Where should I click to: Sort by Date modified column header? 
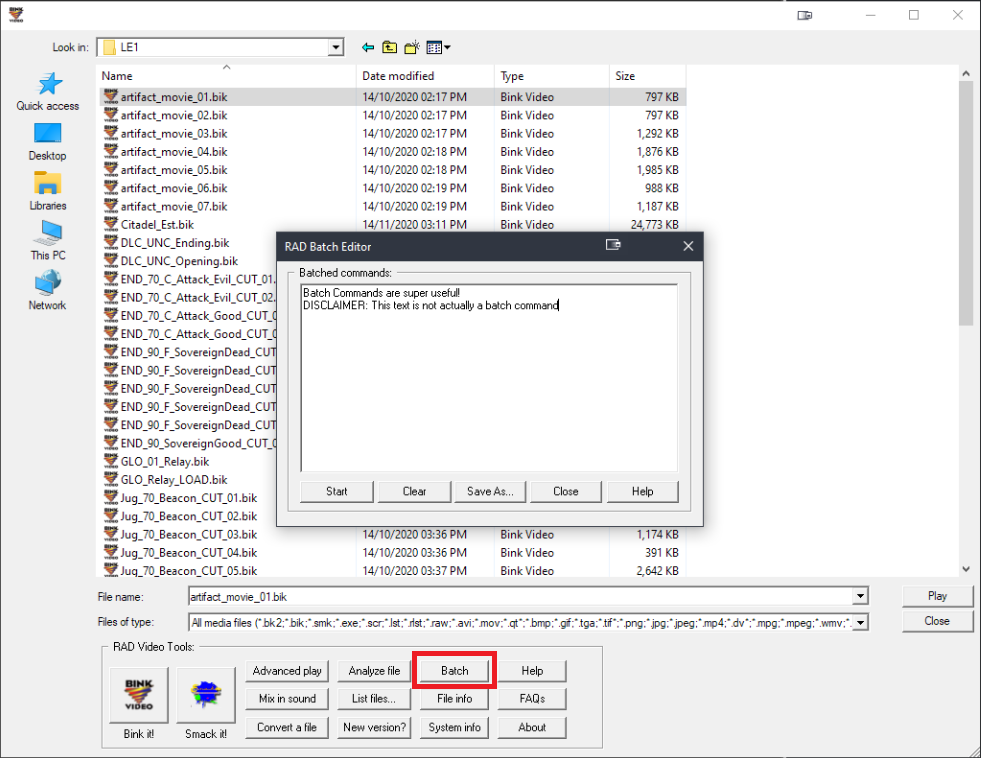point(425,76)
